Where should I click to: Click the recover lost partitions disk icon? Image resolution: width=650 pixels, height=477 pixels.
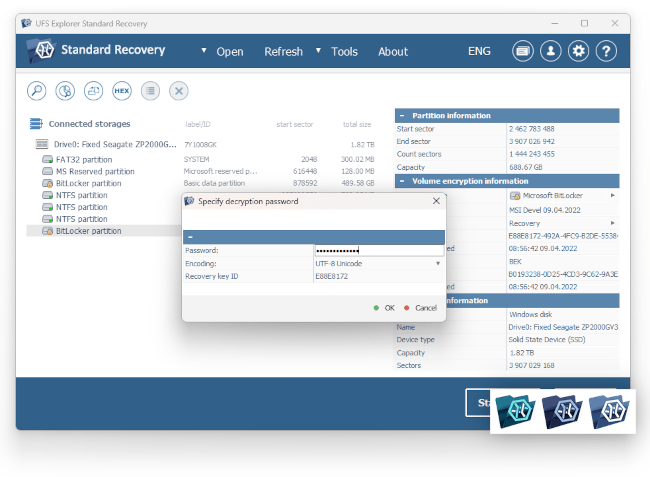coord(65,90)
